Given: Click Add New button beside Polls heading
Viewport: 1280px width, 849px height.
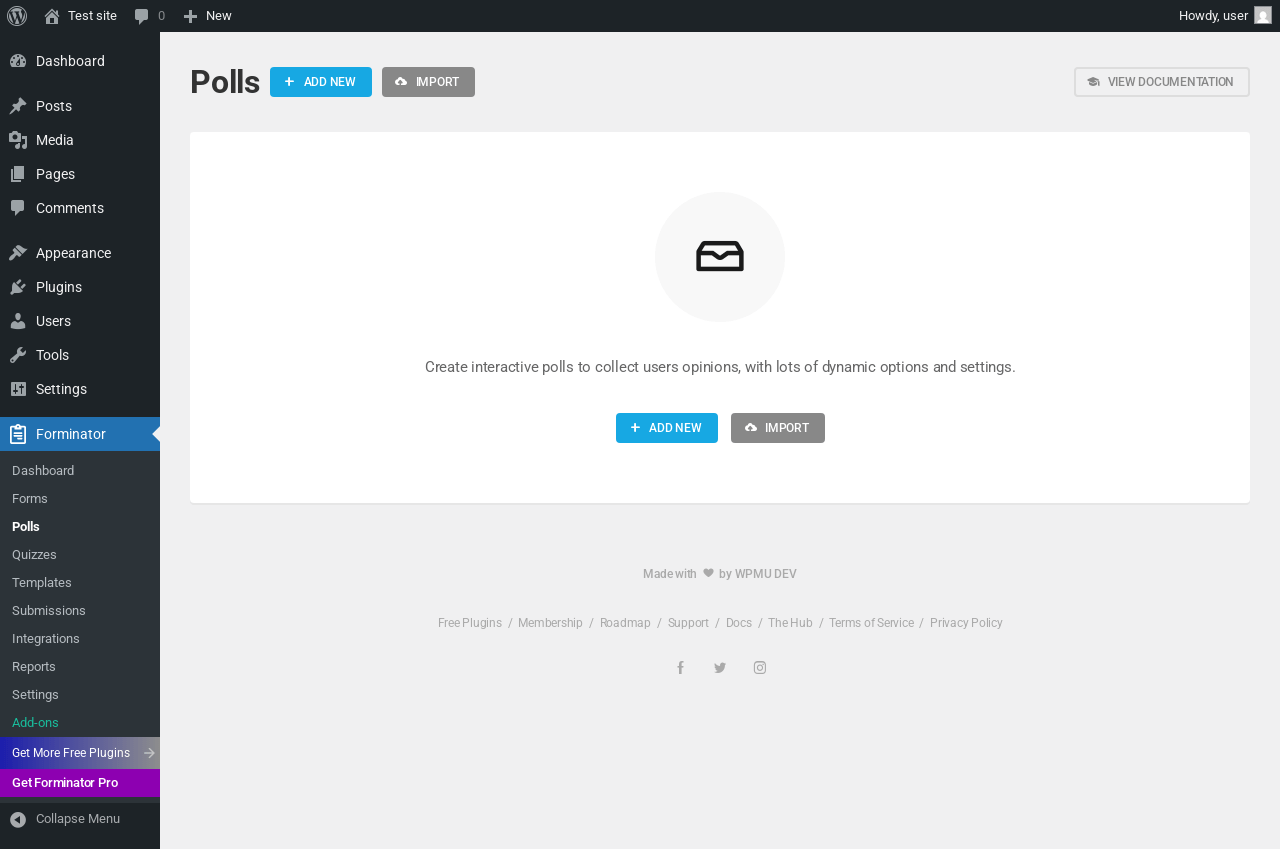Looking at the screenshot, I should [x=321, y=82].
